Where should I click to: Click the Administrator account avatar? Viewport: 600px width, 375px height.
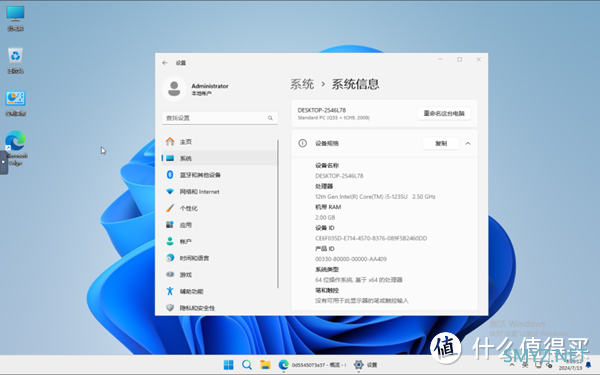click(174, 89)
